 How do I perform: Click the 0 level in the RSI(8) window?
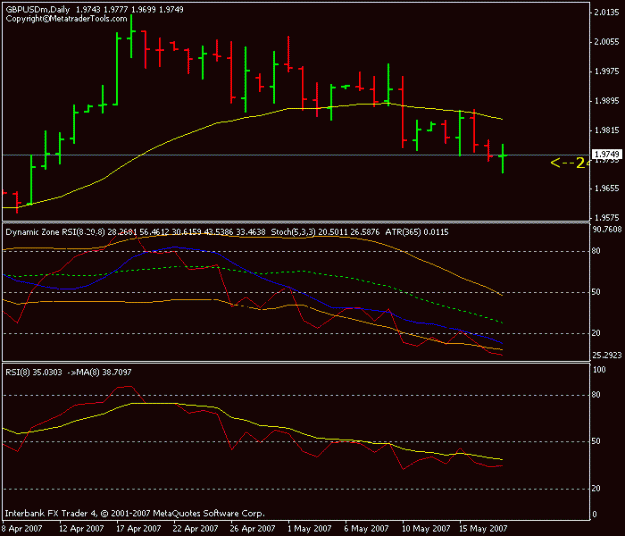click(594, 514)
